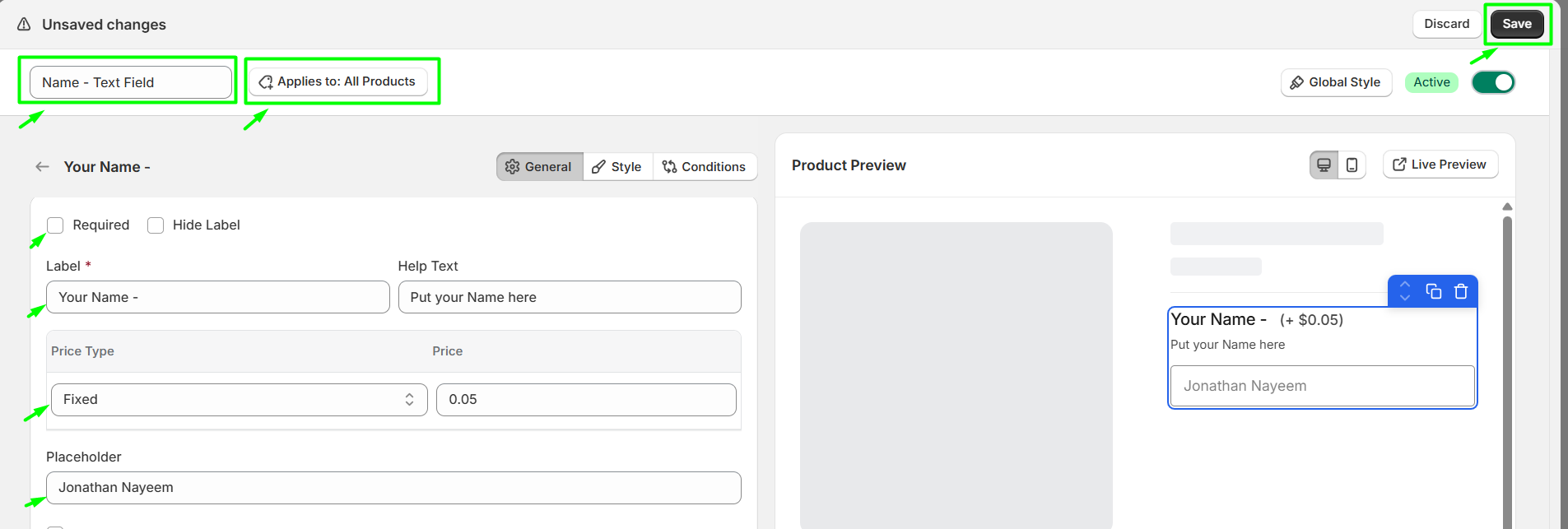Open the Price Type dropdown set to Fixed
This screenshot has width=1568, height=529.
click(239, 400)
